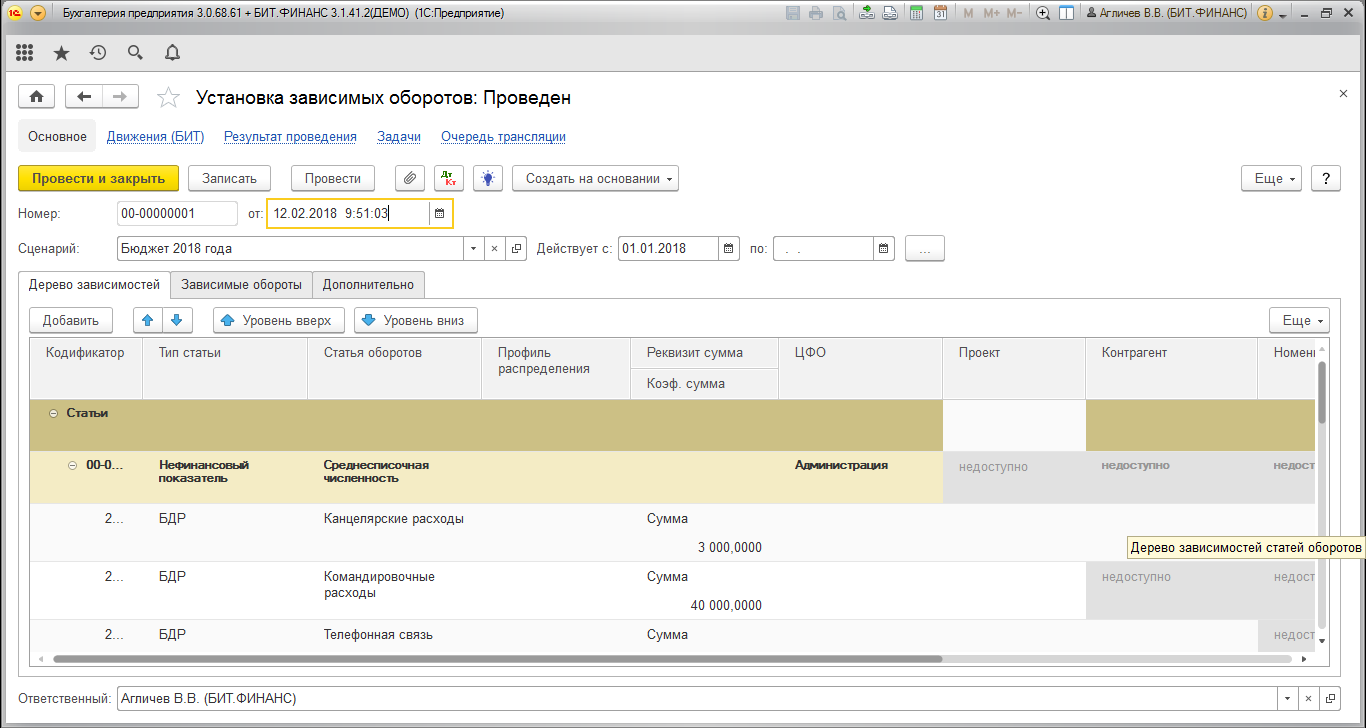Go to the home page icon
The width and height of the screenshot is (1366, 728).
pyautogui.click(x=37, y=97)
